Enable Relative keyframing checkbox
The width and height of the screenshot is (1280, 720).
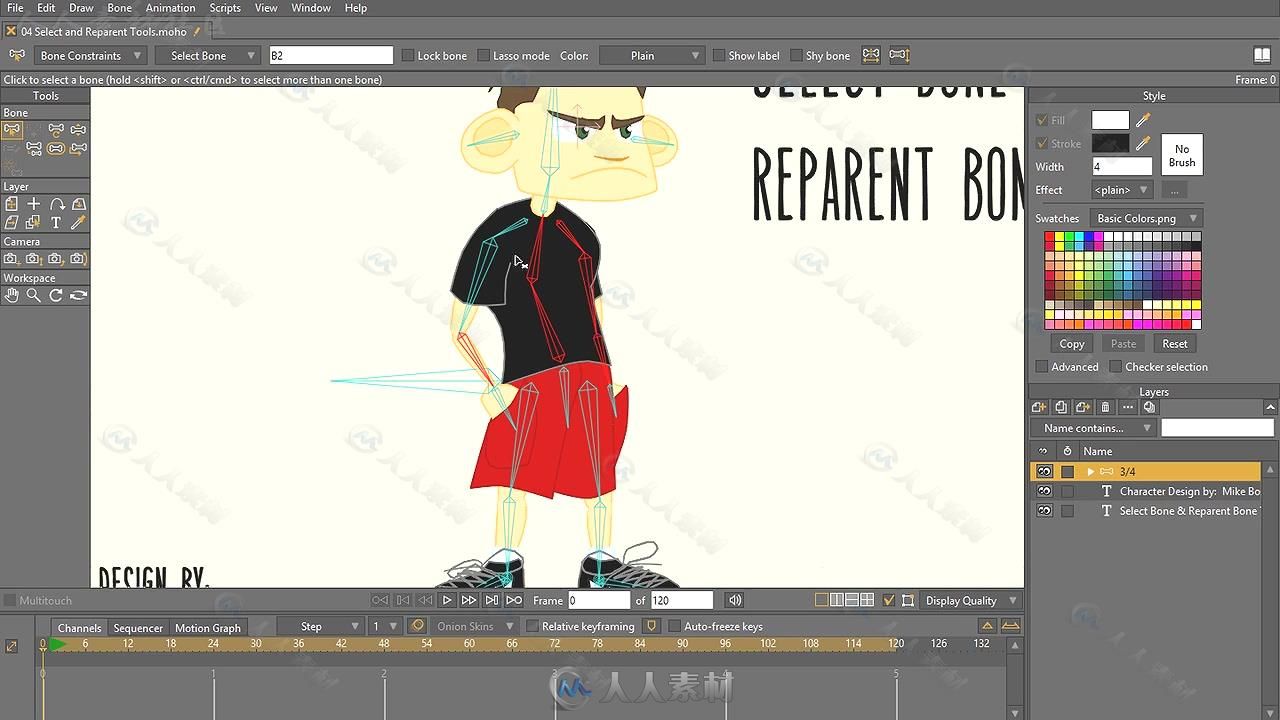tap(532, 626)
